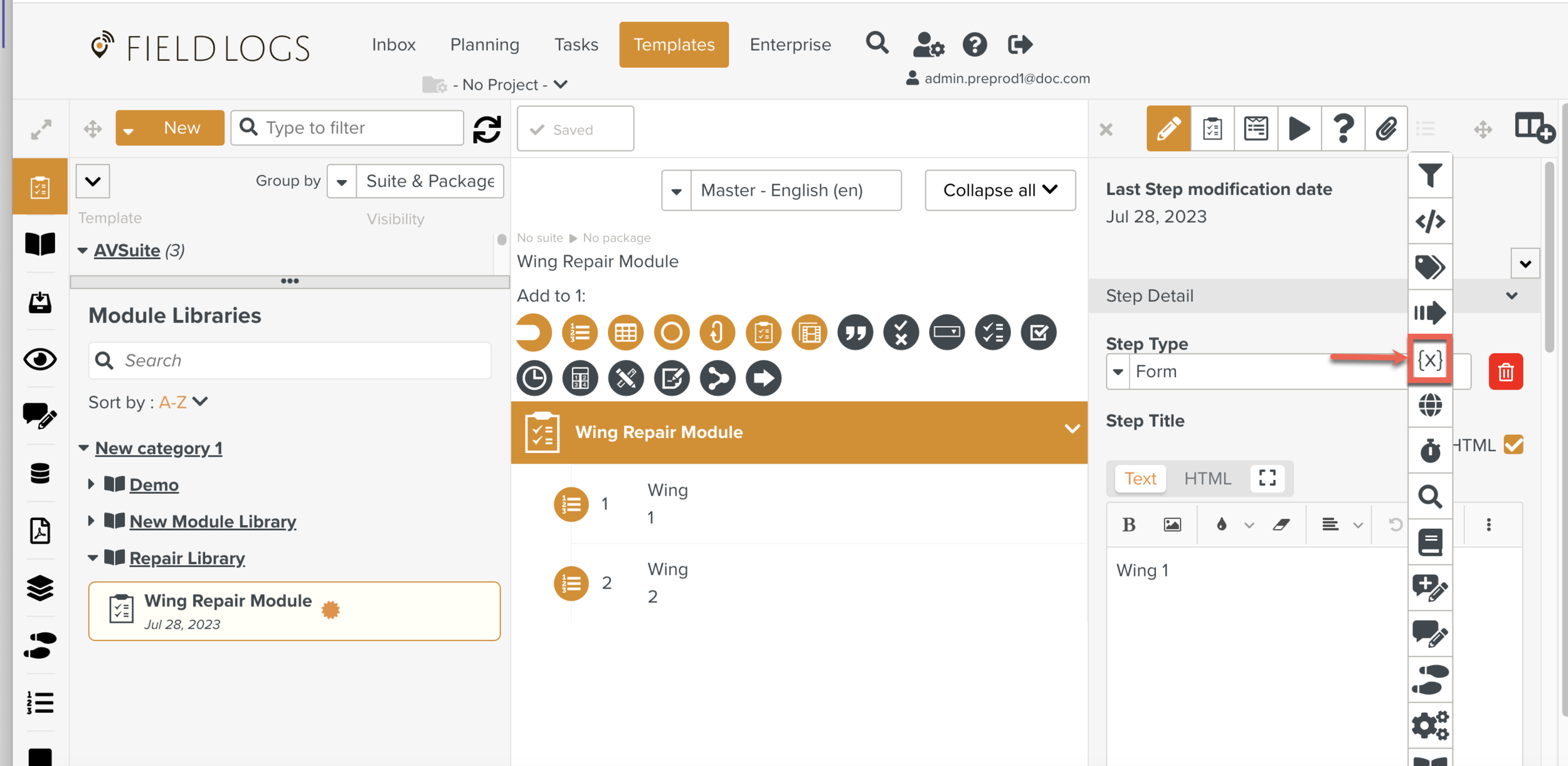Toggle the HTML checkbox
The image size is (1568, 766).
tap(1513, 445)
